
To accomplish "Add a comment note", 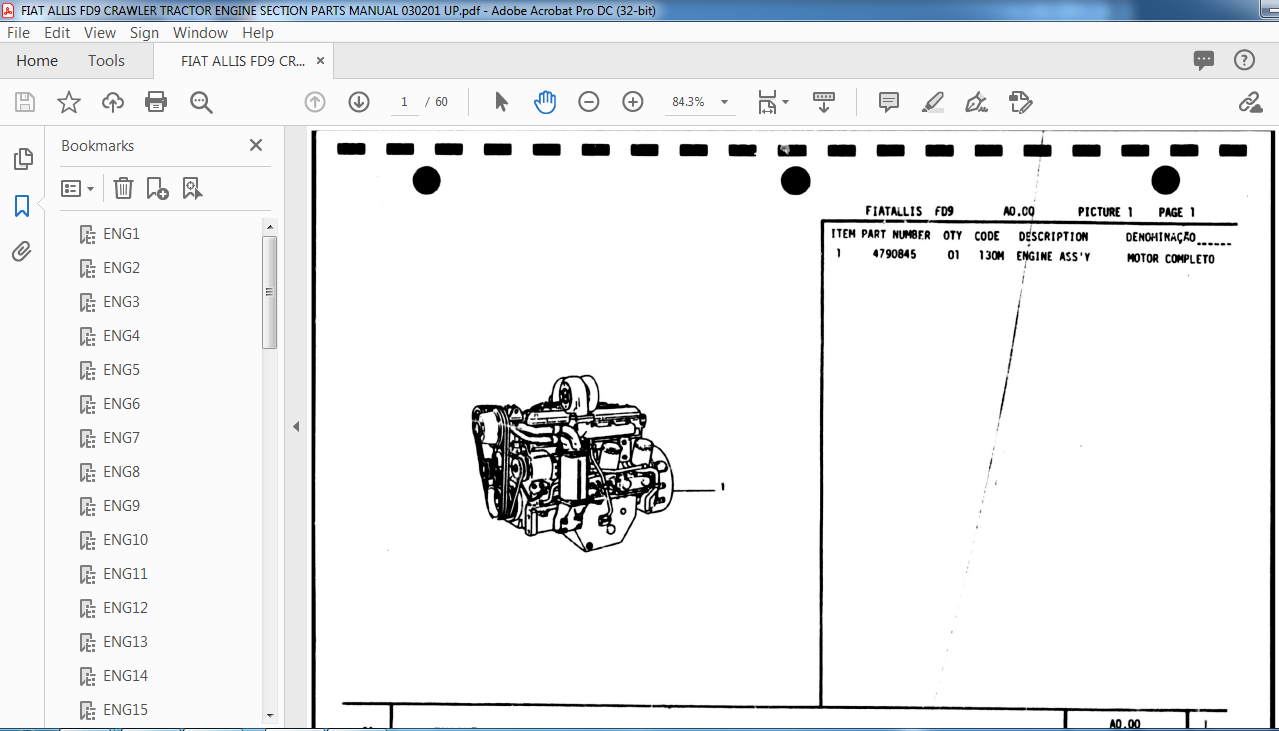I will (888, 102).
